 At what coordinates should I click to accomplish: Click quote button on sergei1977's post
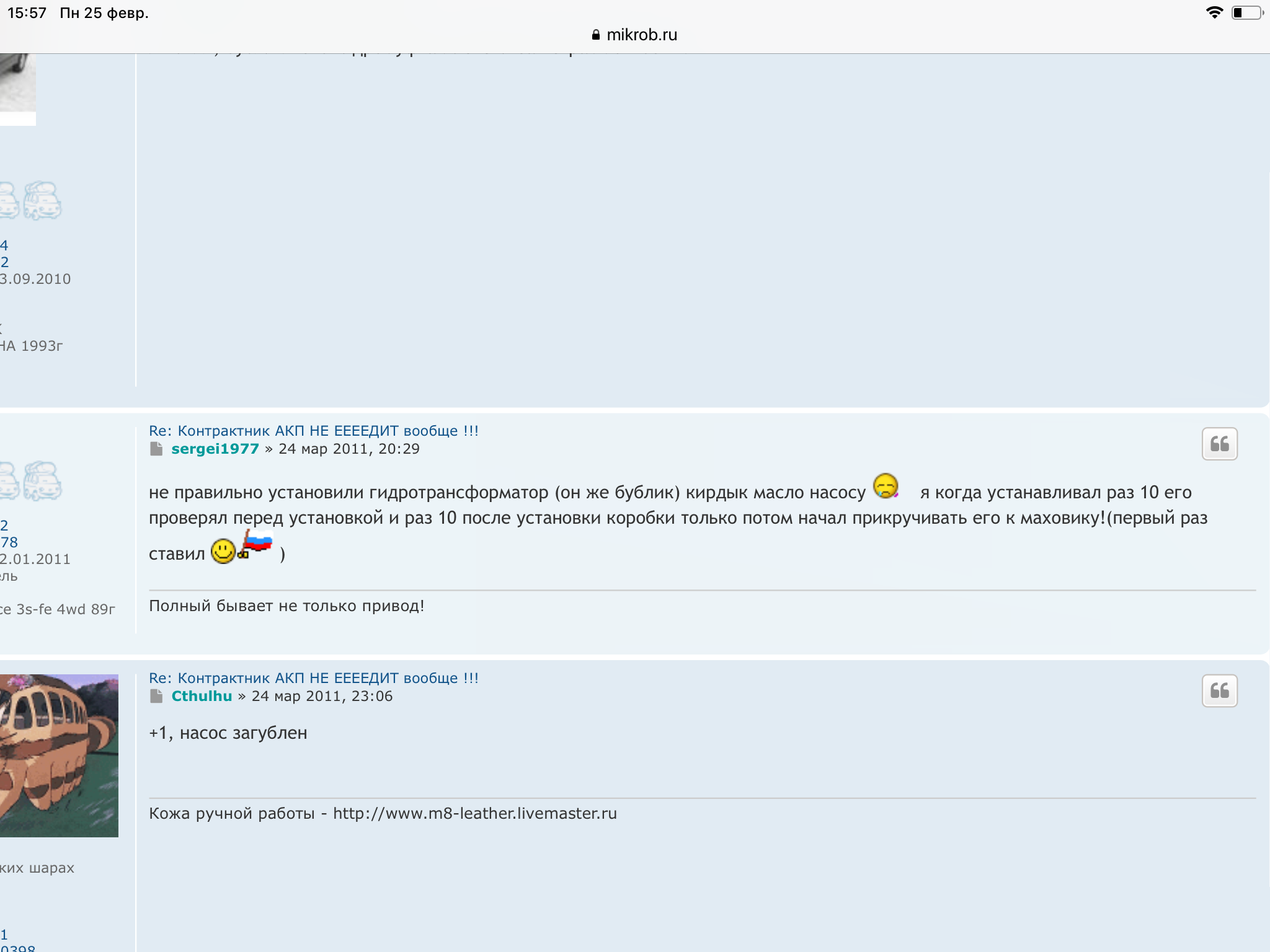(1219, 444)
